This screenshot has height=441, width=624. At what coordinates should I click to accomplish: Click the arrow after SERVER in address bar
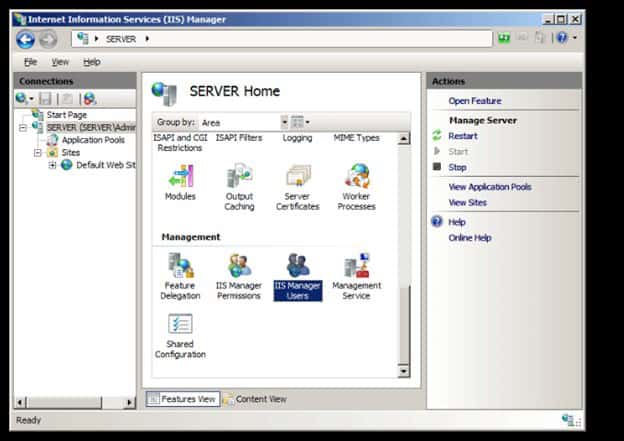(x=147, y=39)
